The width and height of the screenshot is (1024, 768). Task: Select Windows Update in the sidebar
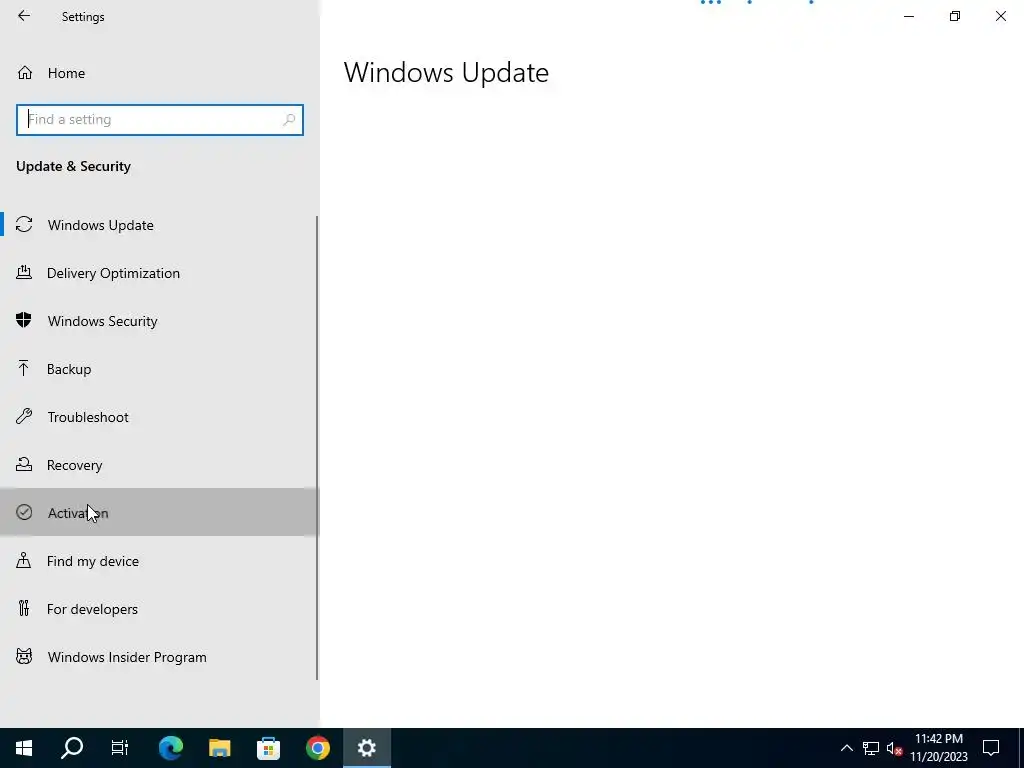(159, 225)
